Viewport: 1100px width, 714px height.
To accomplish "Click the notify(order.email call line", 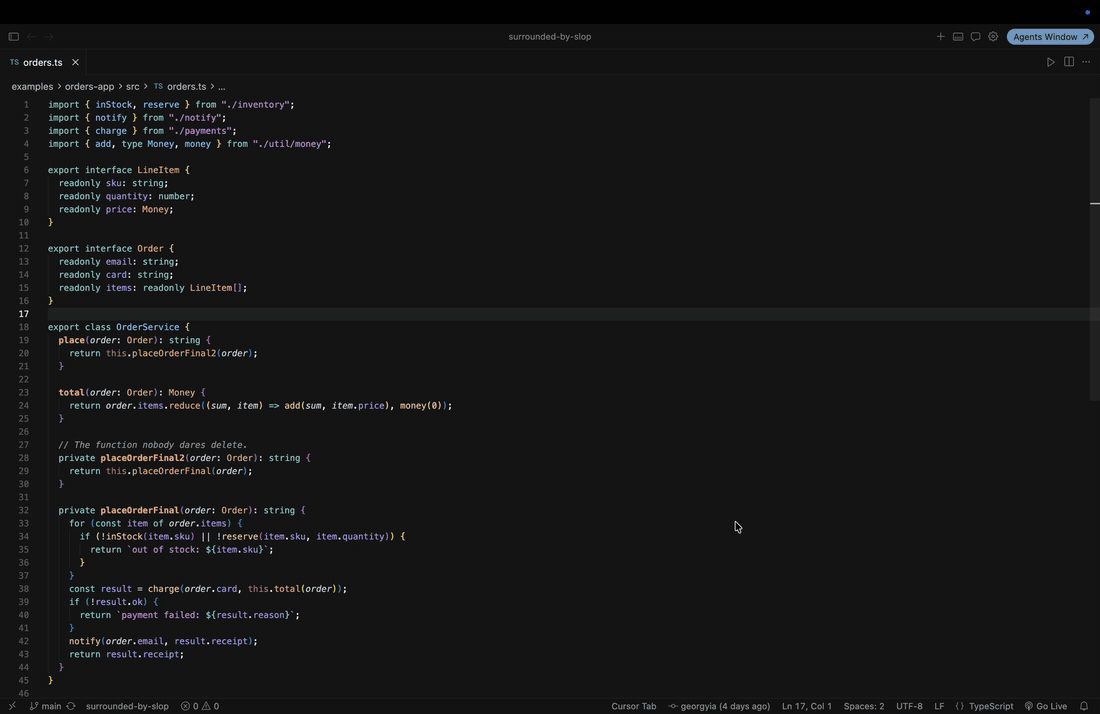I will pos(163,641).
